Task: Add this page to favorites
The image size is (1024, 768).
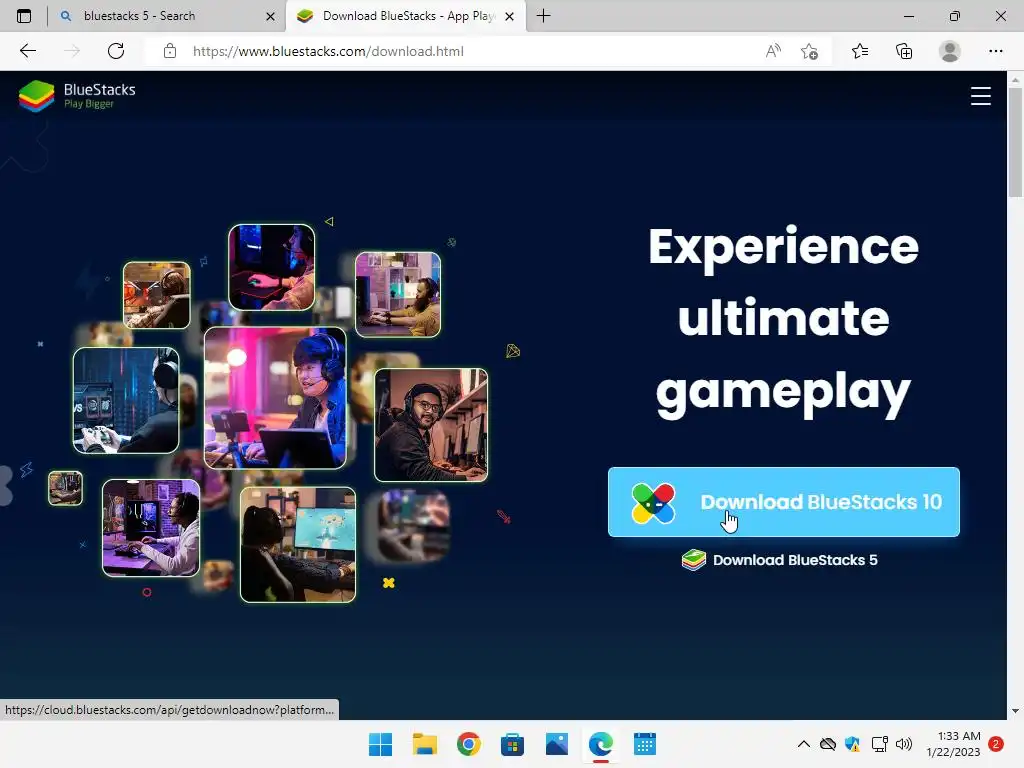Action: (x=810, y=51)
